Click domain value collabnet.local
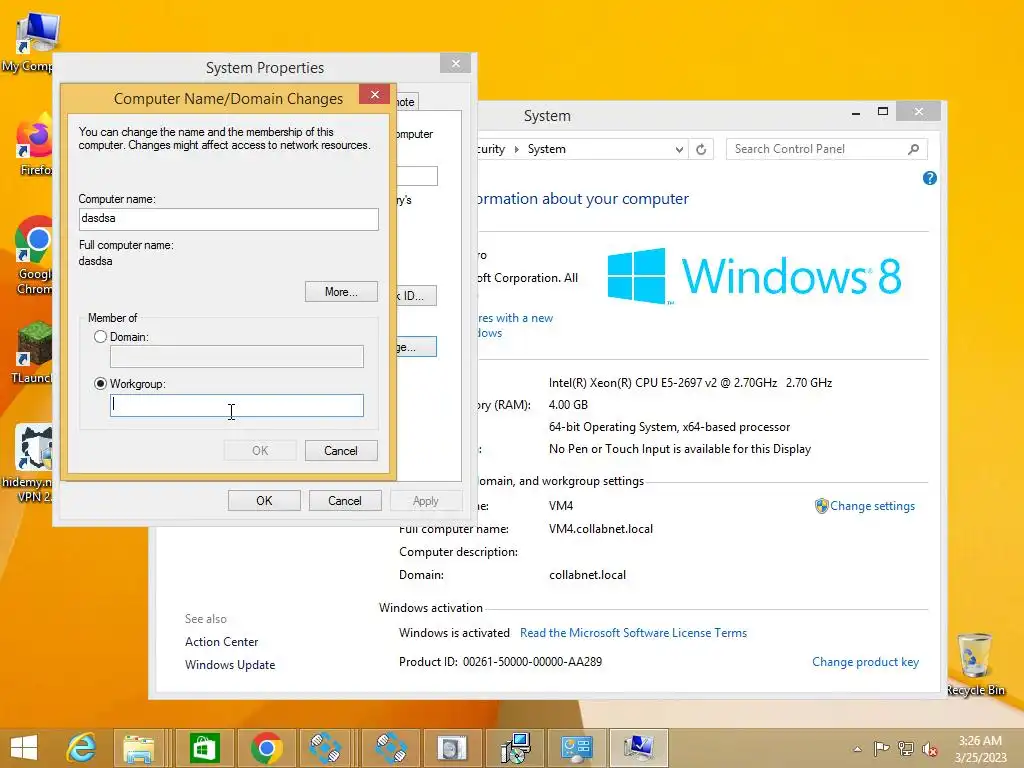Viewport: 1024px width, 768px height. [x=587, y=575]
